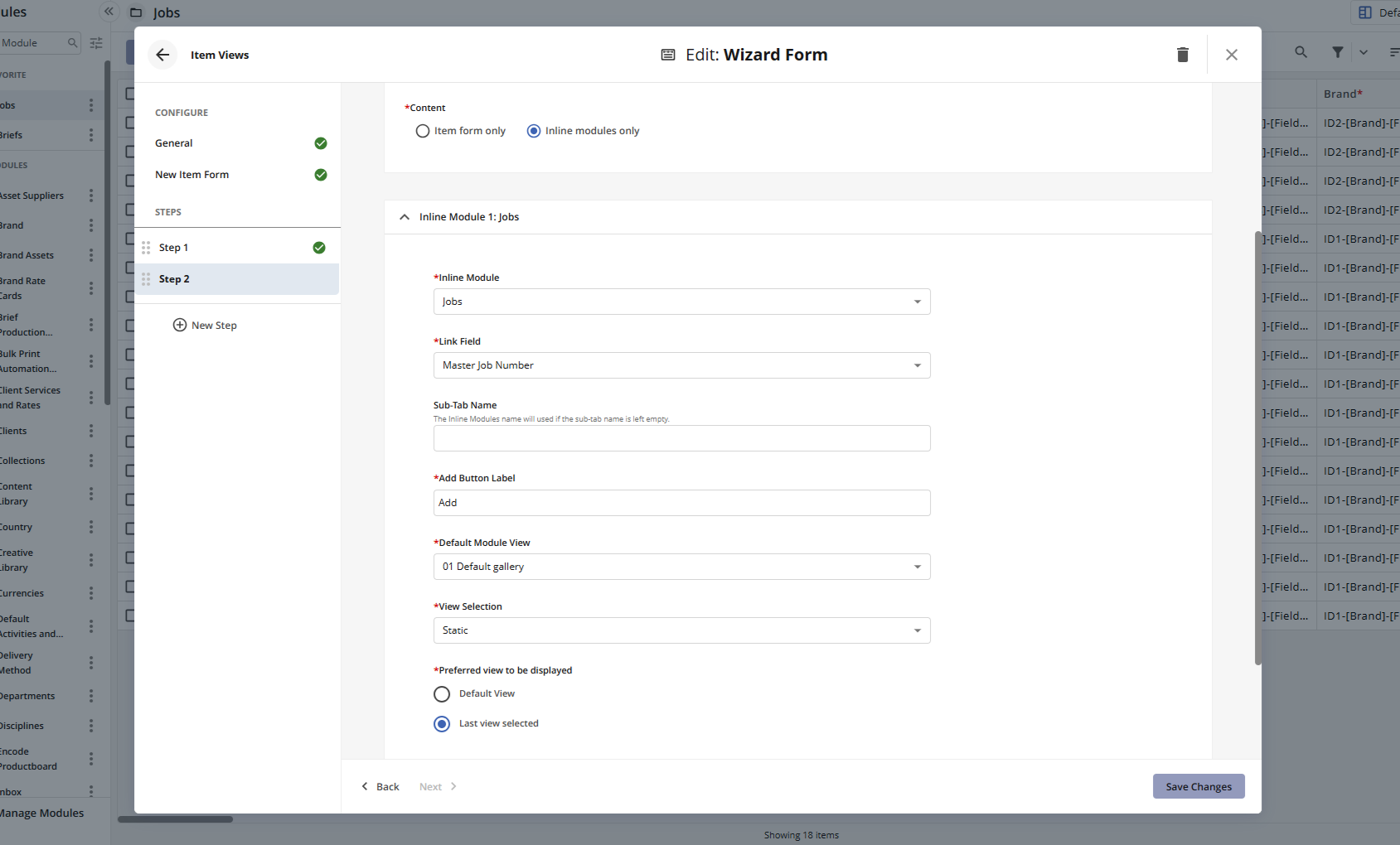Delete the Wizard Form via trash icon
Screen dimensions: 1400x845
pos(1183,55)
